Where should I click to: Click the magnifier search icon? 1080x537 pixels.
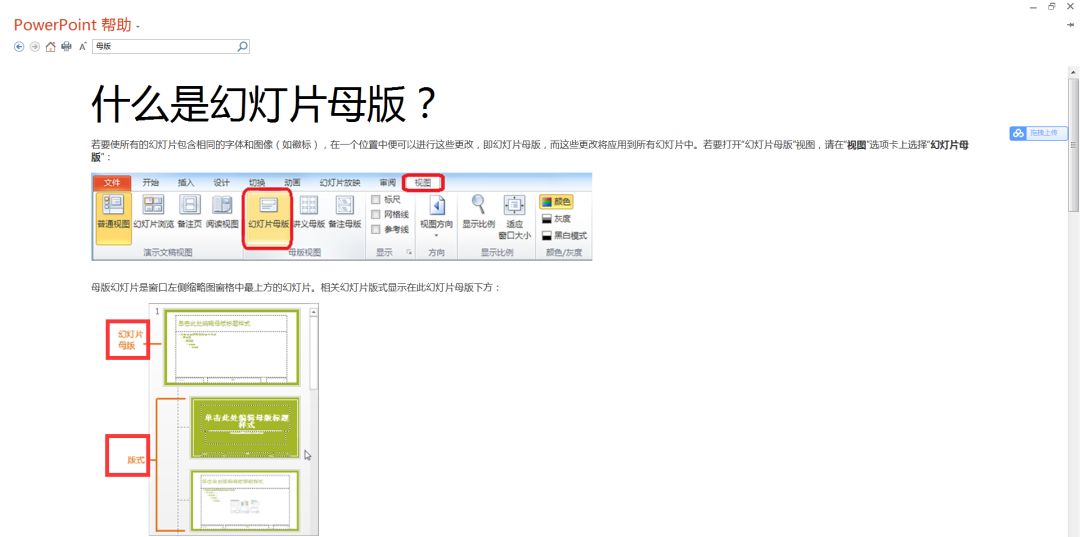[242, 47]
